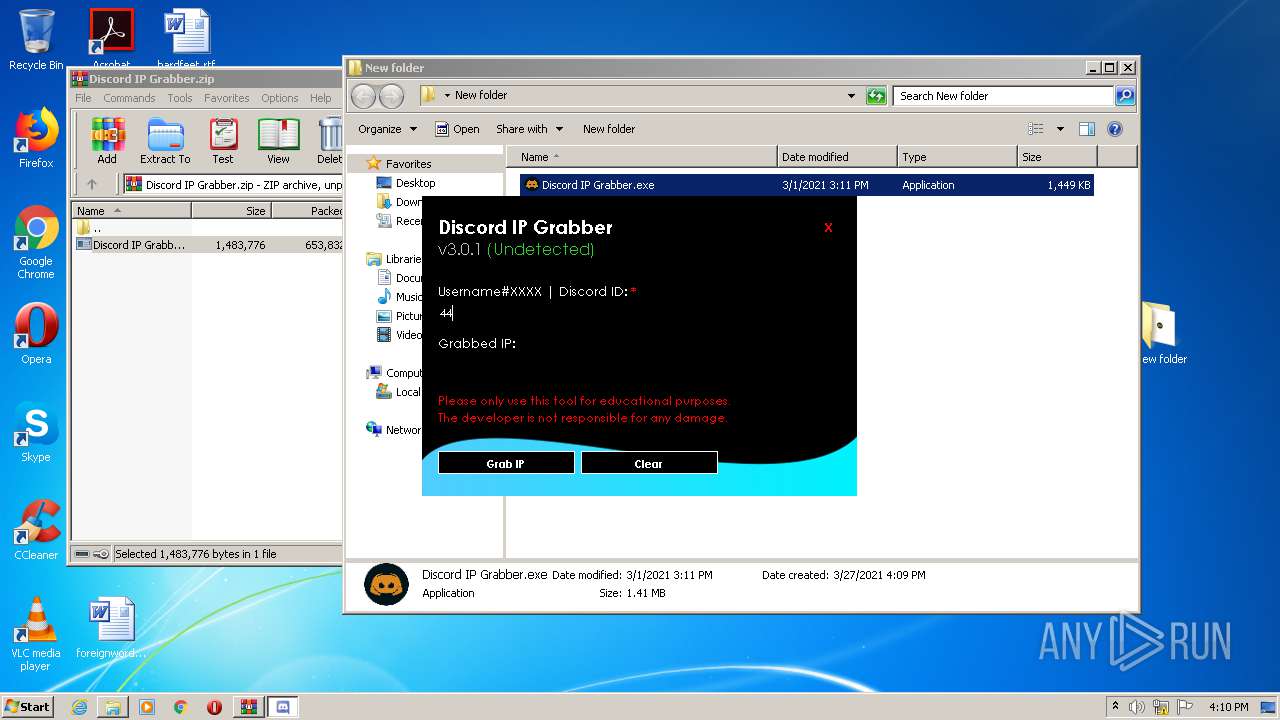
Task: Open WinRAR Commands menu
Action: coord(129,98)
